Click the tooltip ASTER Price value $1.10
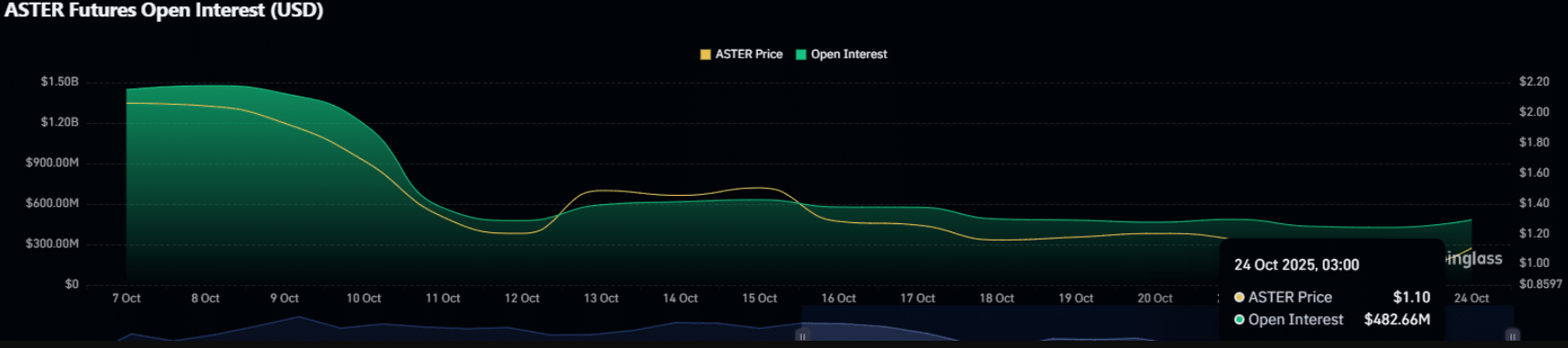 (x=1411, y=297)
